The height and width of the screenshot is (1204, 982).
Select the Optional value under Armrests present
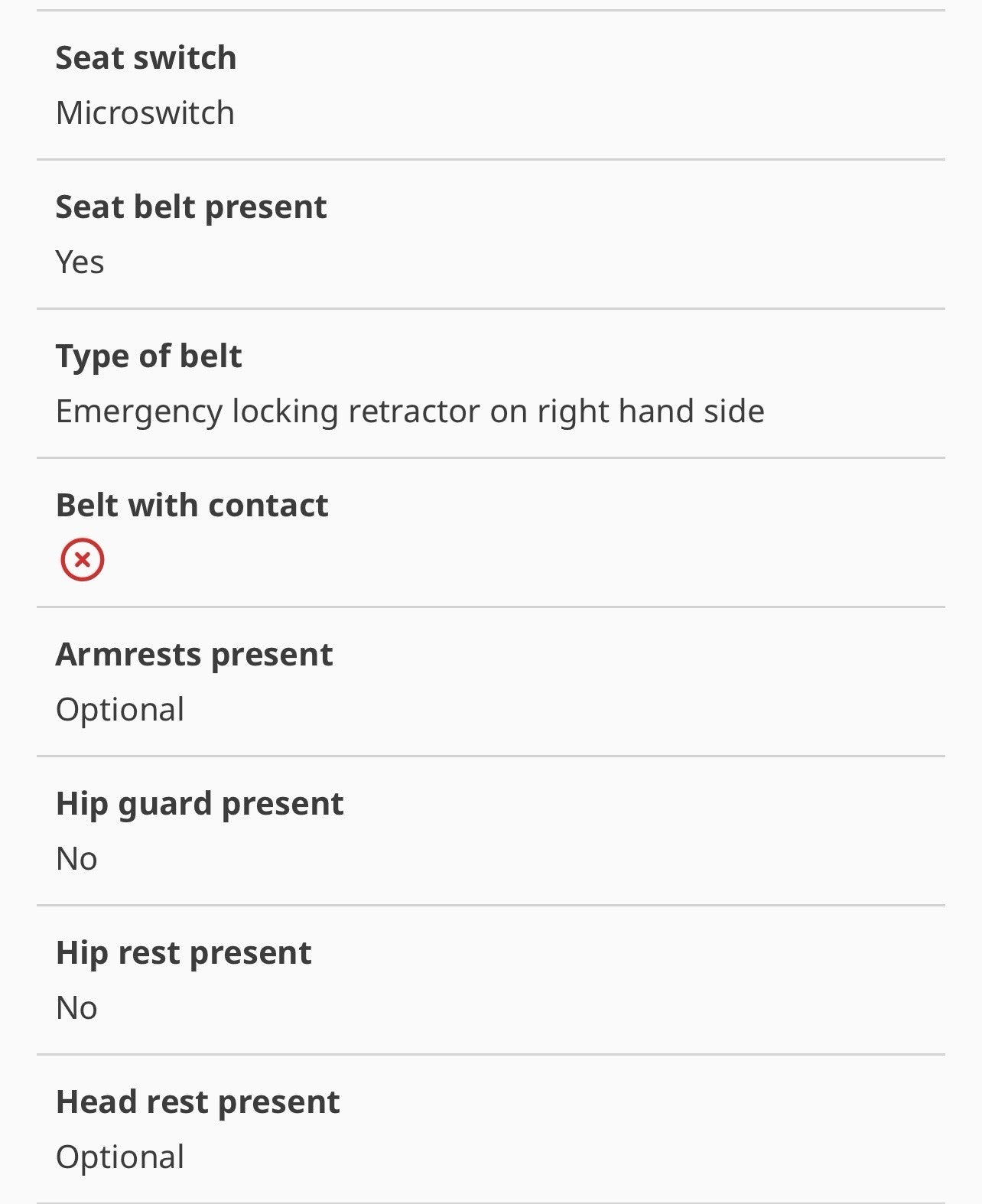click(x=120, y=711)
